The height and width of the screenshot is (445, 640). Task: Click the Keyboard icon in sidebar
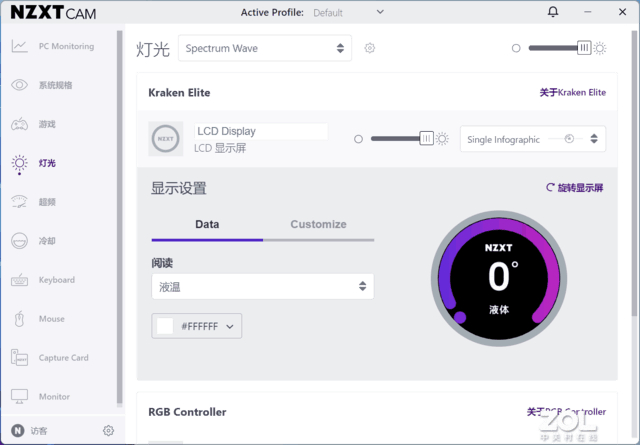19,280
